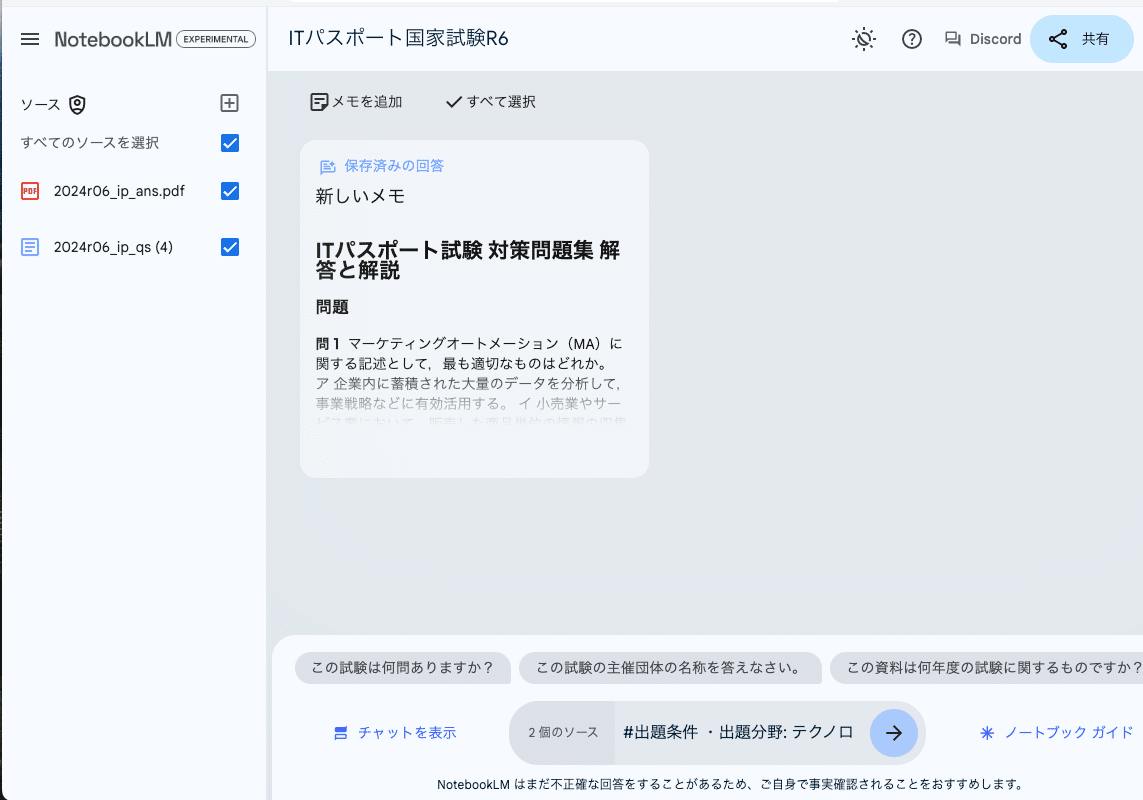This screenshot has height=800, width=1143.
Task: Open the 新しいメモ note card
Action: click(x=474, y=309)
